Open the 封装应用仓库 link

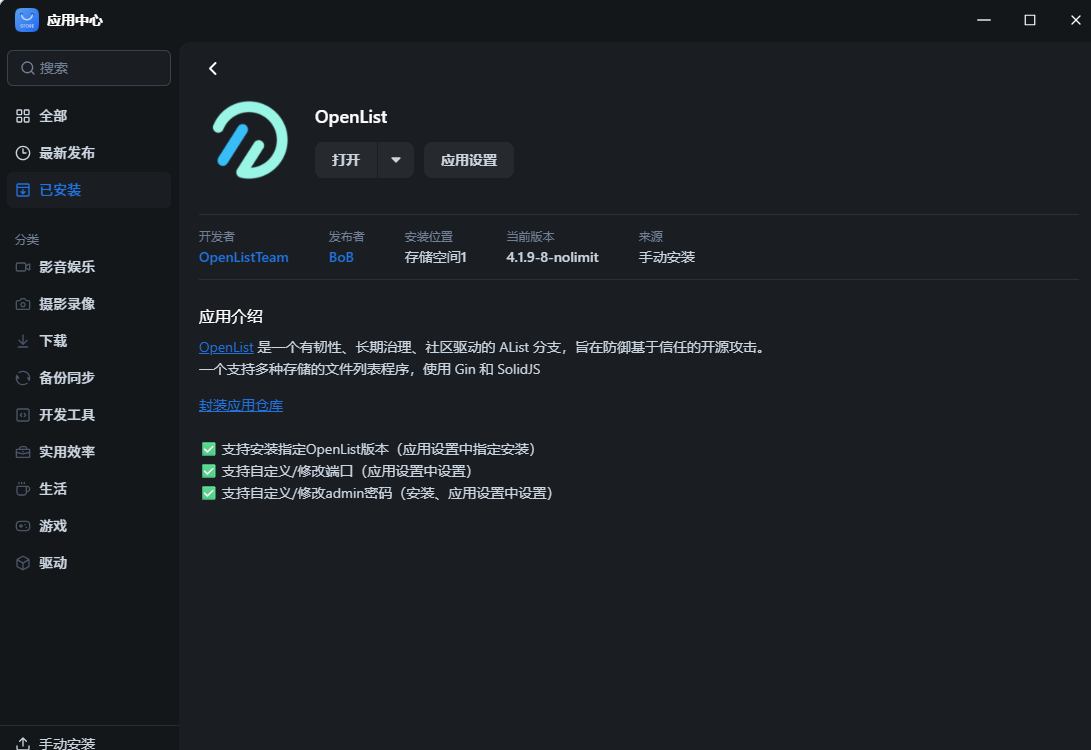click(x=241, y=406)
